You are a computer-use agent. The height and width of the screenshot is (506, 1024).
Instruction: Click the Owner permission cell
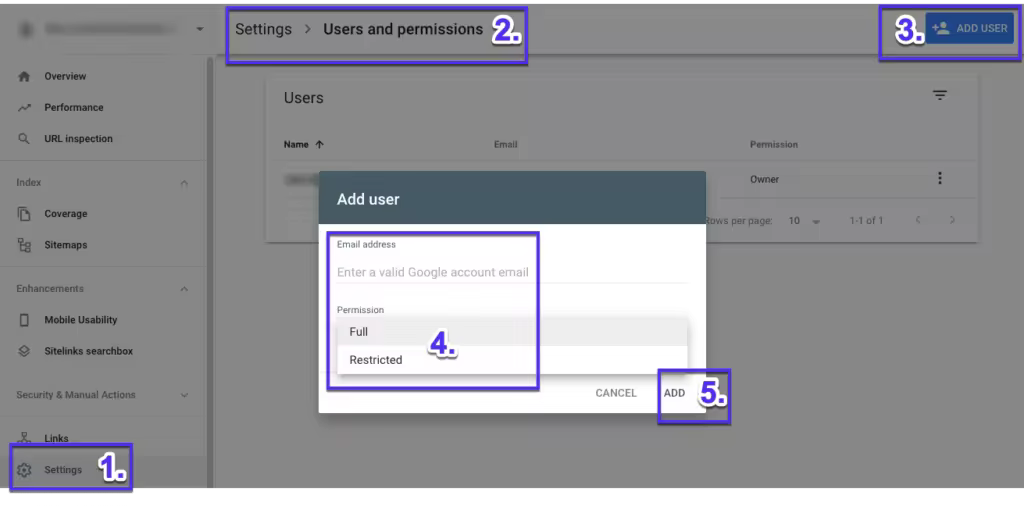(x=764, y=180)
